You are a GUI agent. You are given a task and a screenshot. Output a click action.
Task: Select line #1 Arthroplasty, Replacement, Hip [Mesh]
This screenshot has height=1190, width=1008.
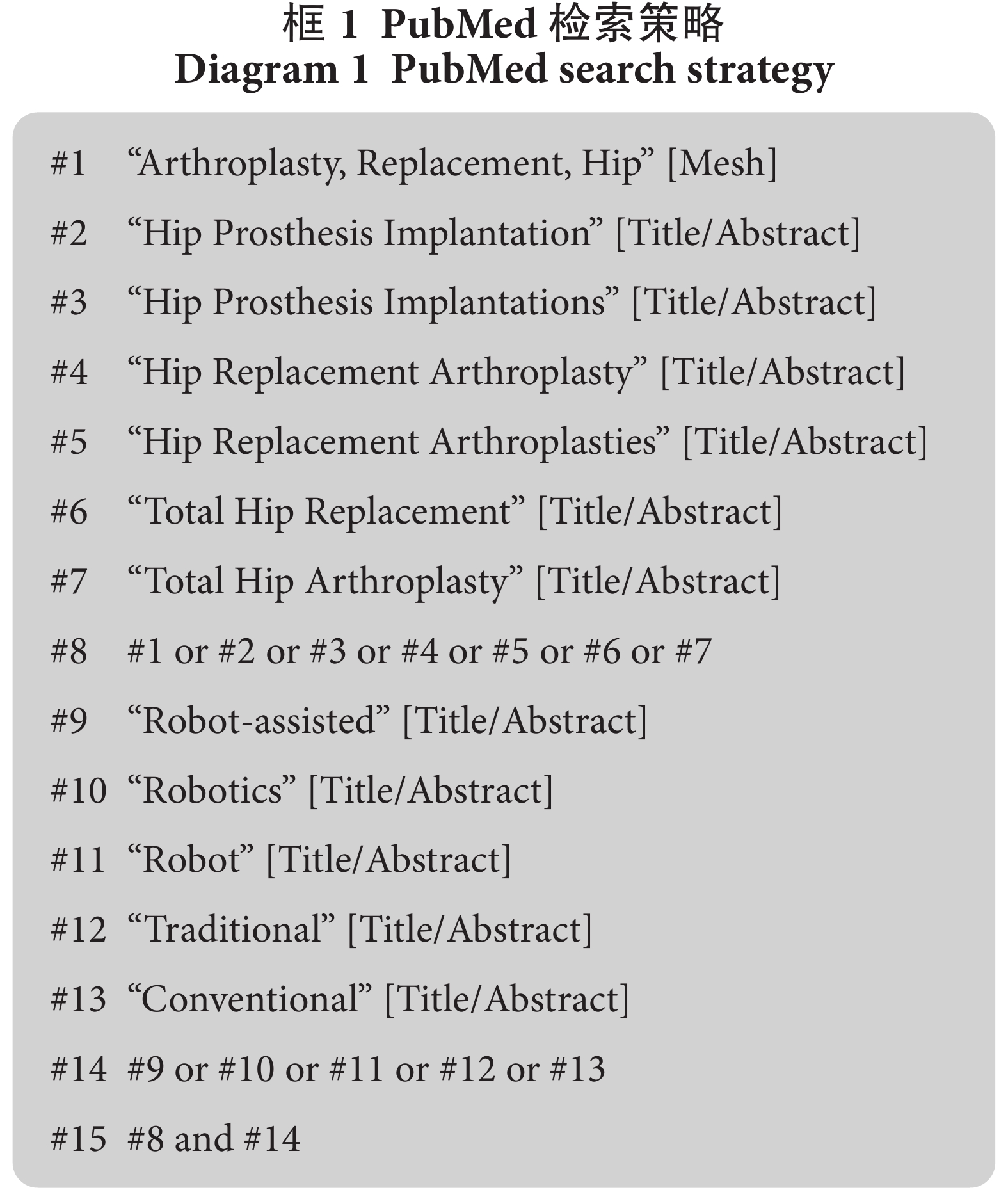[x=413, y=164]
